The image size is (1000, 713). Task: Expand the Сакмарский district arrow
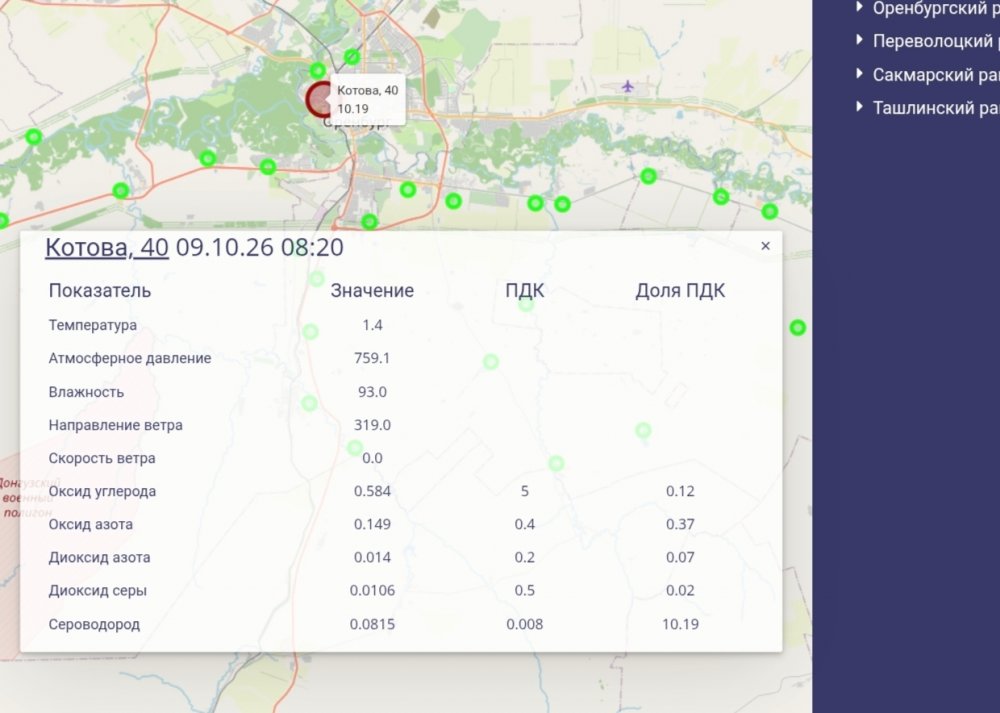[860, 74]
